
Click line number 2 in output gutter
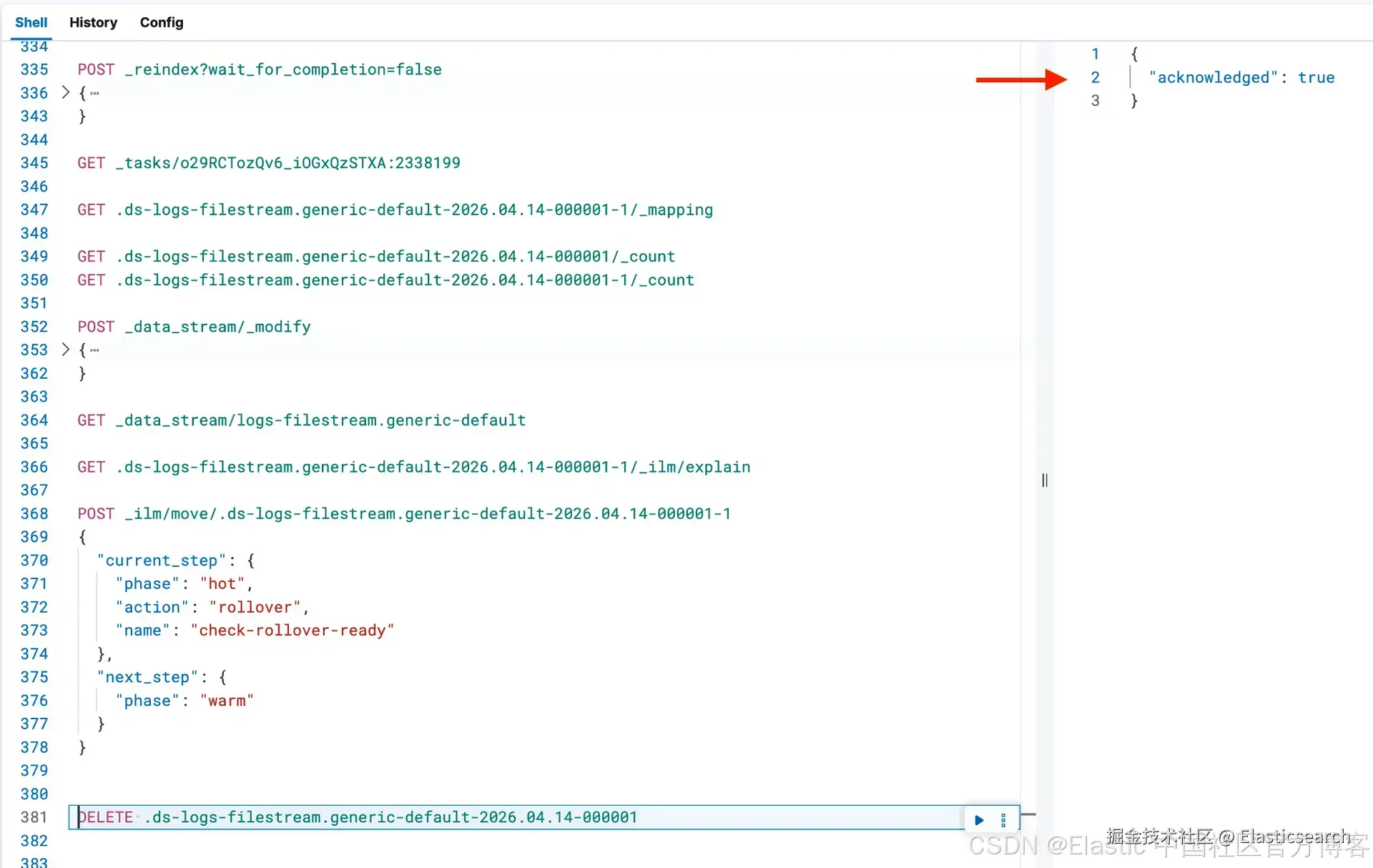[x=1095, y=77]
